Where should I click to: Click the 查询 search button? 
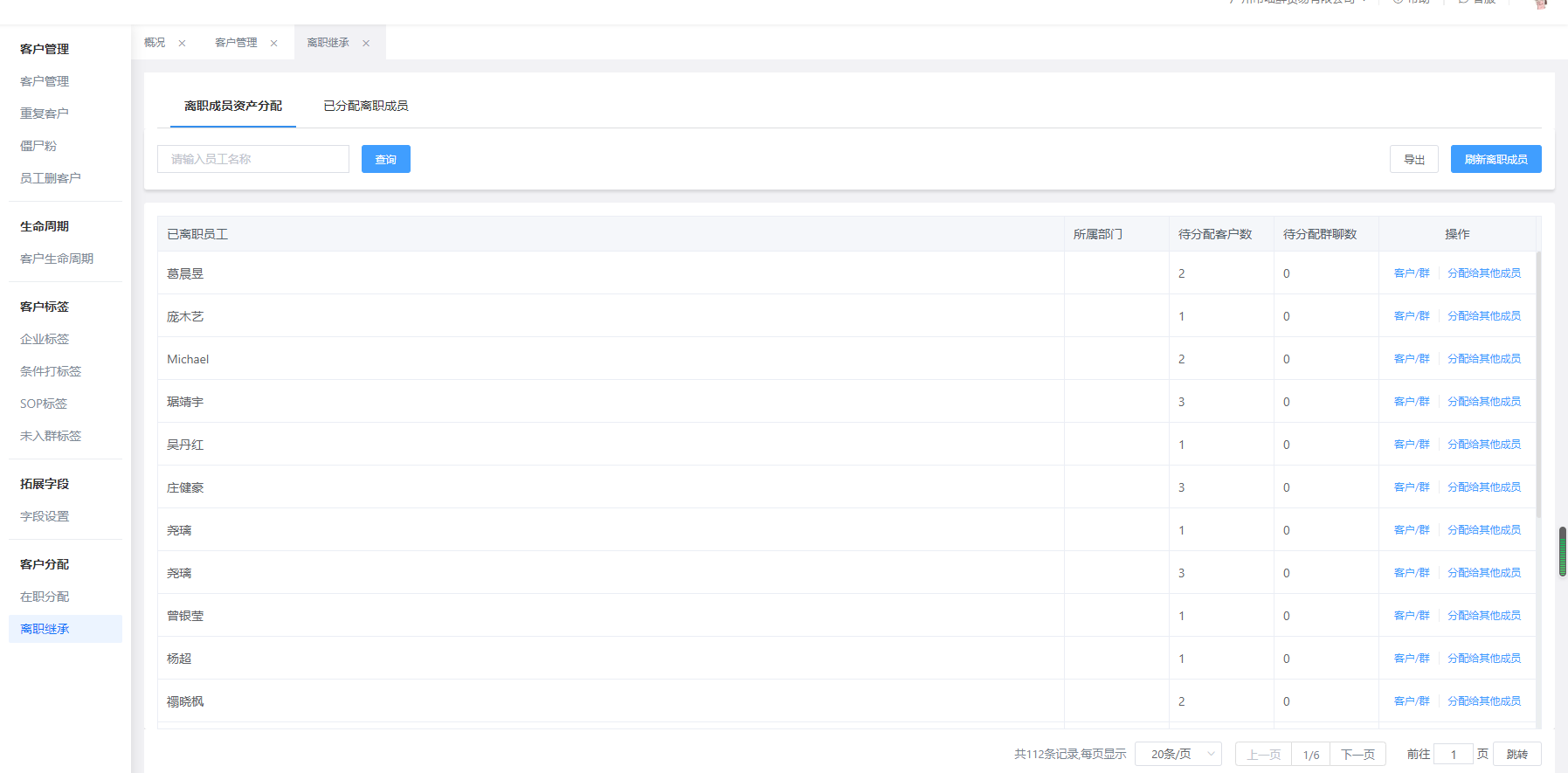385,159
